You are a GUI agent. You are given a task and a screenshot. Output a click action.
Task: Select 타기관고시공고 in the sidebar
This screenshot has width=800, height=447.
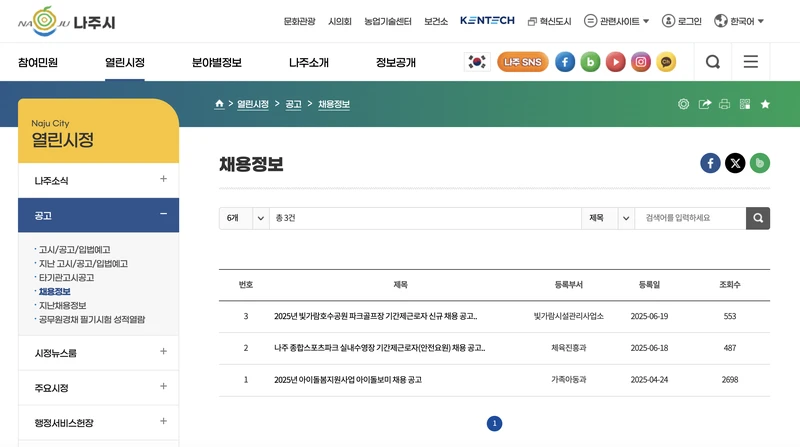(x=66, y=278)
